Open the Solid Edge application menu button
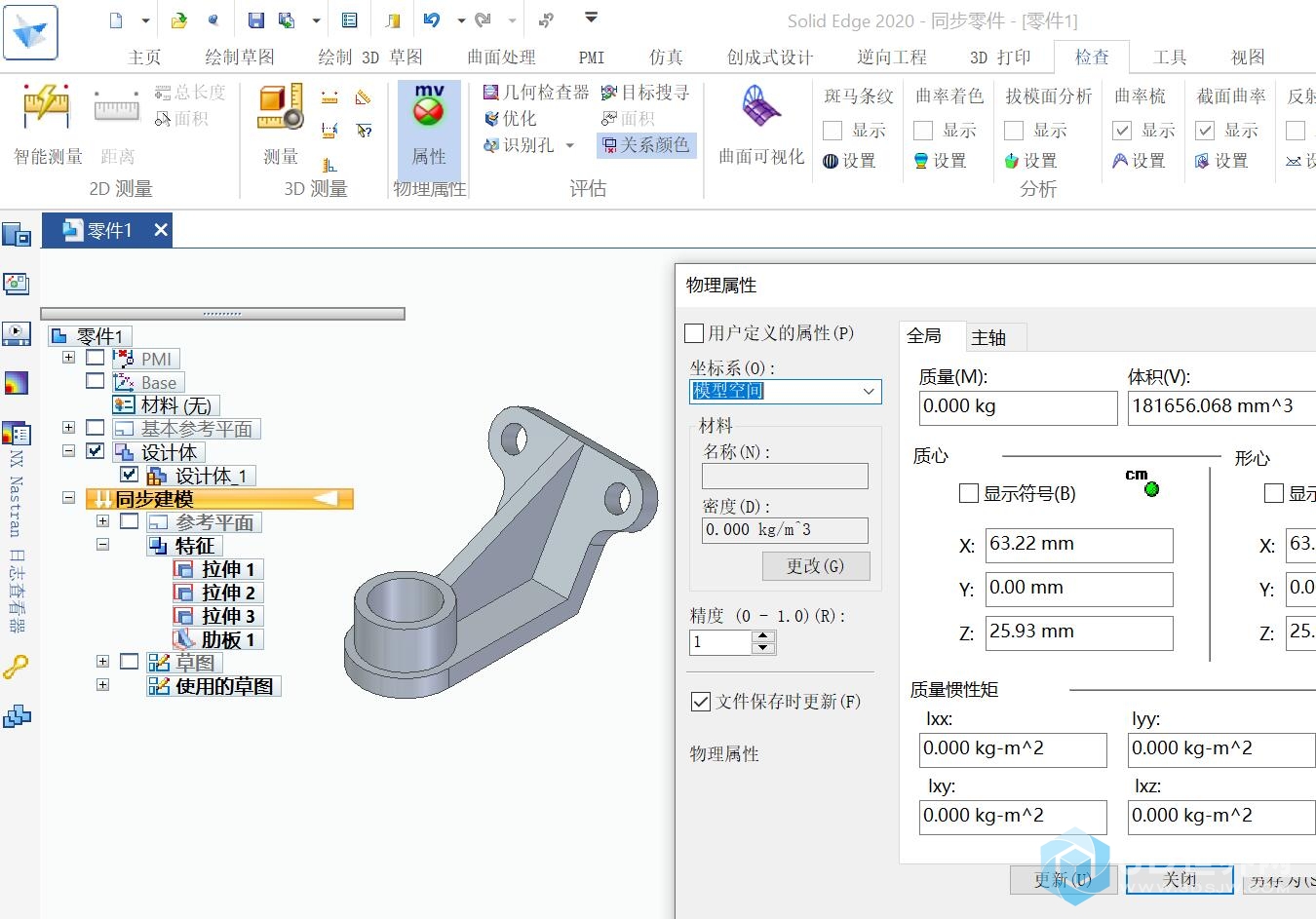Screen dimensions: 1316x919 pyautogui.click(x=30, y=32)
